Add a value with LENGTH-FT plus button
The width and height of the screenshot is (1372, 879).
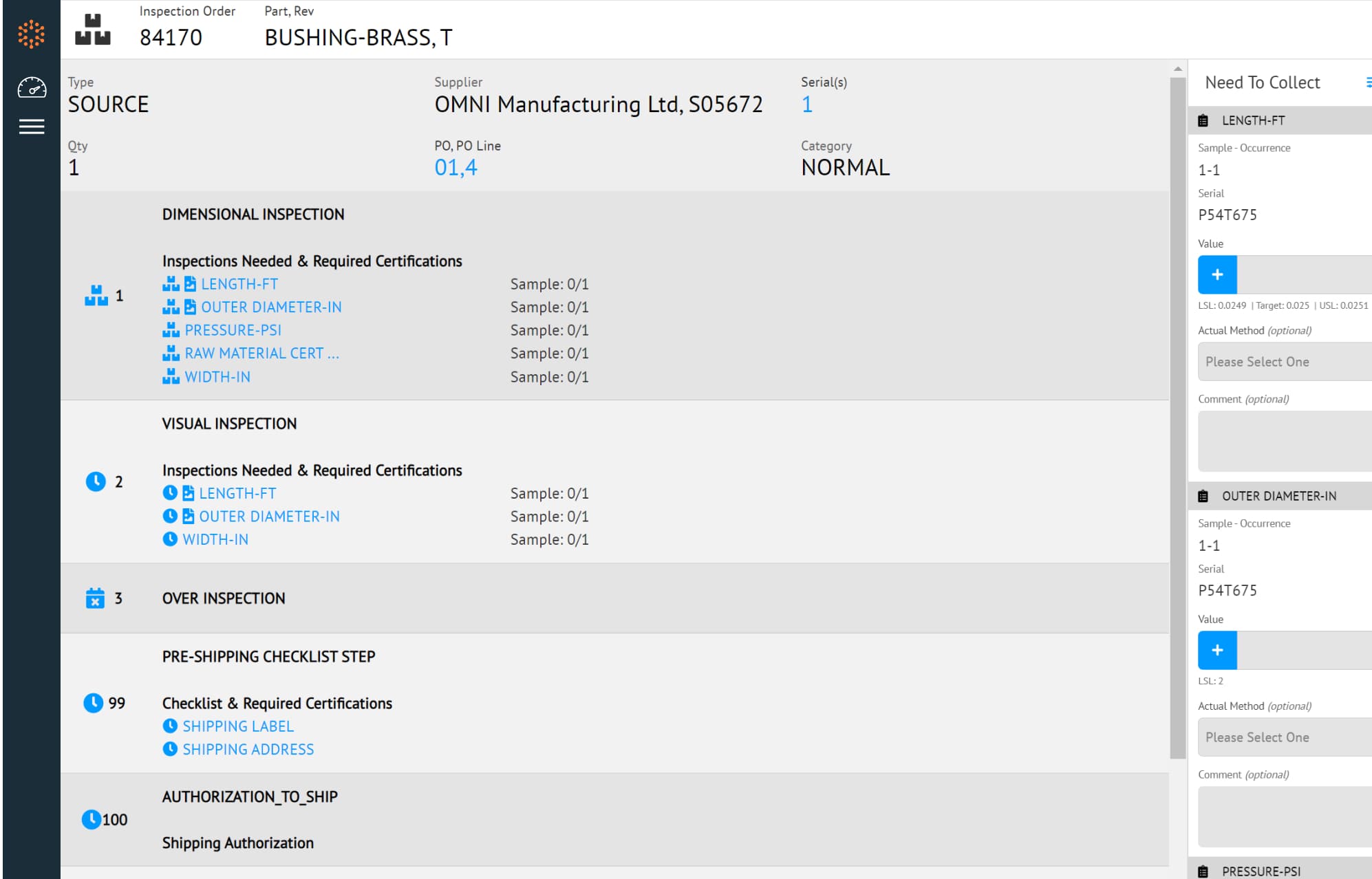click(x=1217, y=274)
